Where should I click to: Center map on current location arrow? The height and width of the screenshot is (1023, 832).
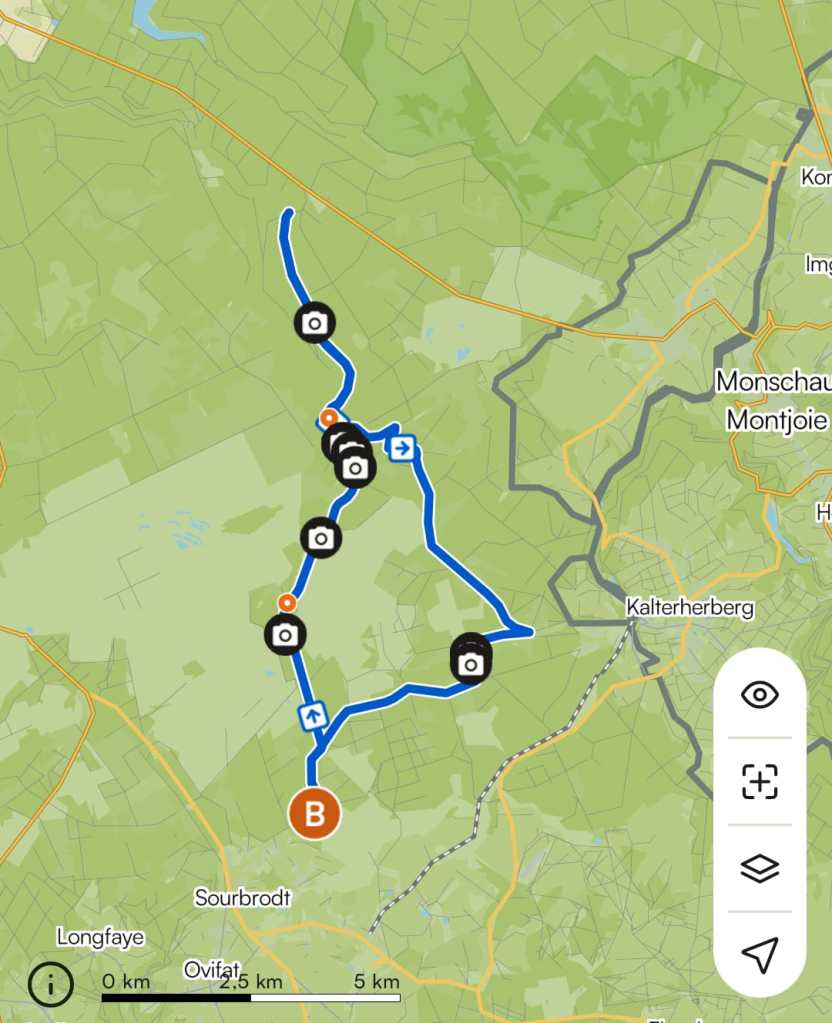760,954
